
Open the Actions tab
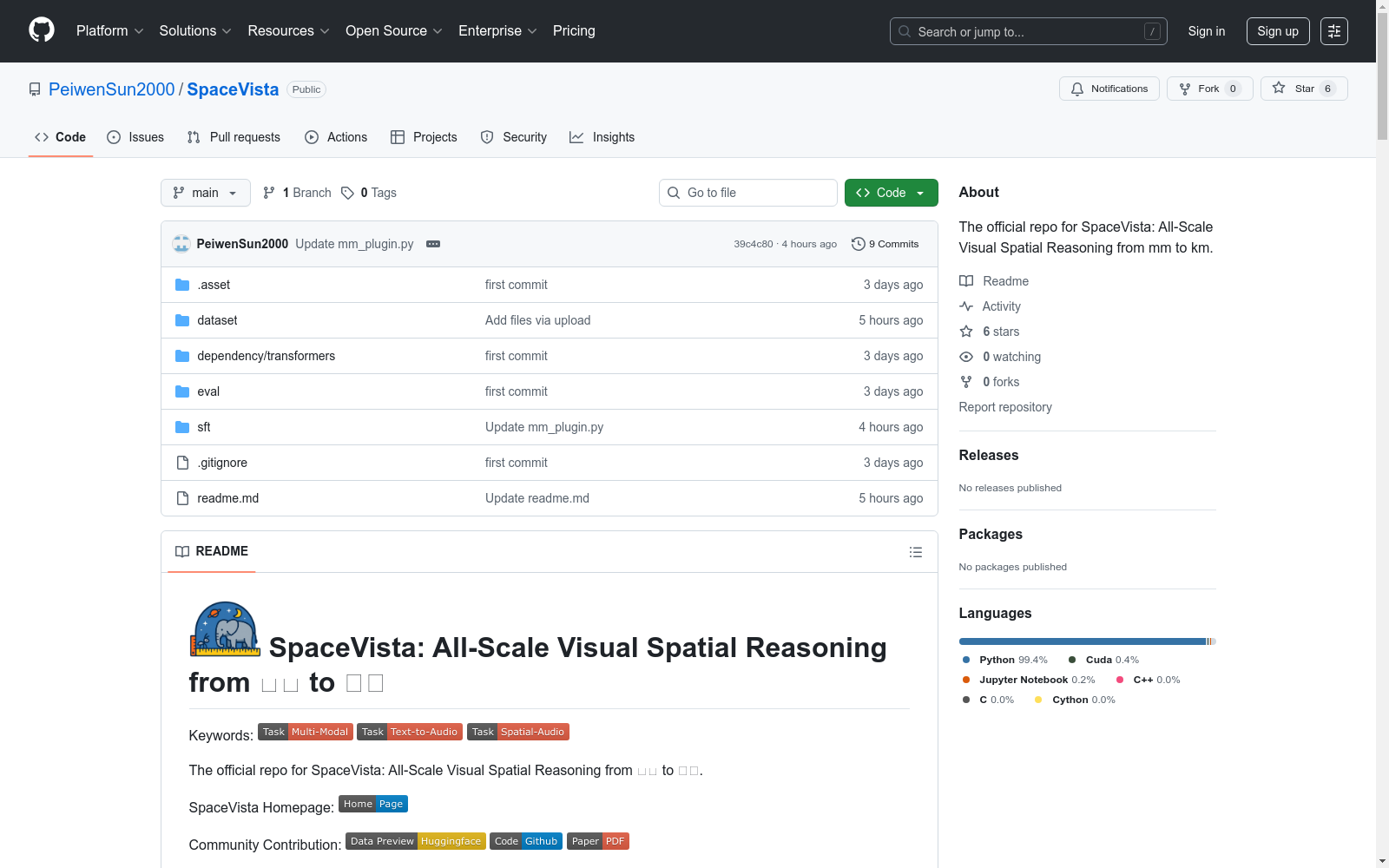coord(336,137)
